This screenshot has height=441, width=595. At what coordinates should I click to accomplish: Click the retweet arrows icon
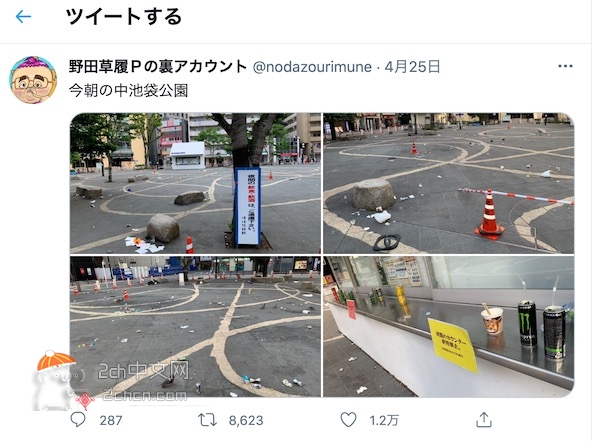click(207, 420)
